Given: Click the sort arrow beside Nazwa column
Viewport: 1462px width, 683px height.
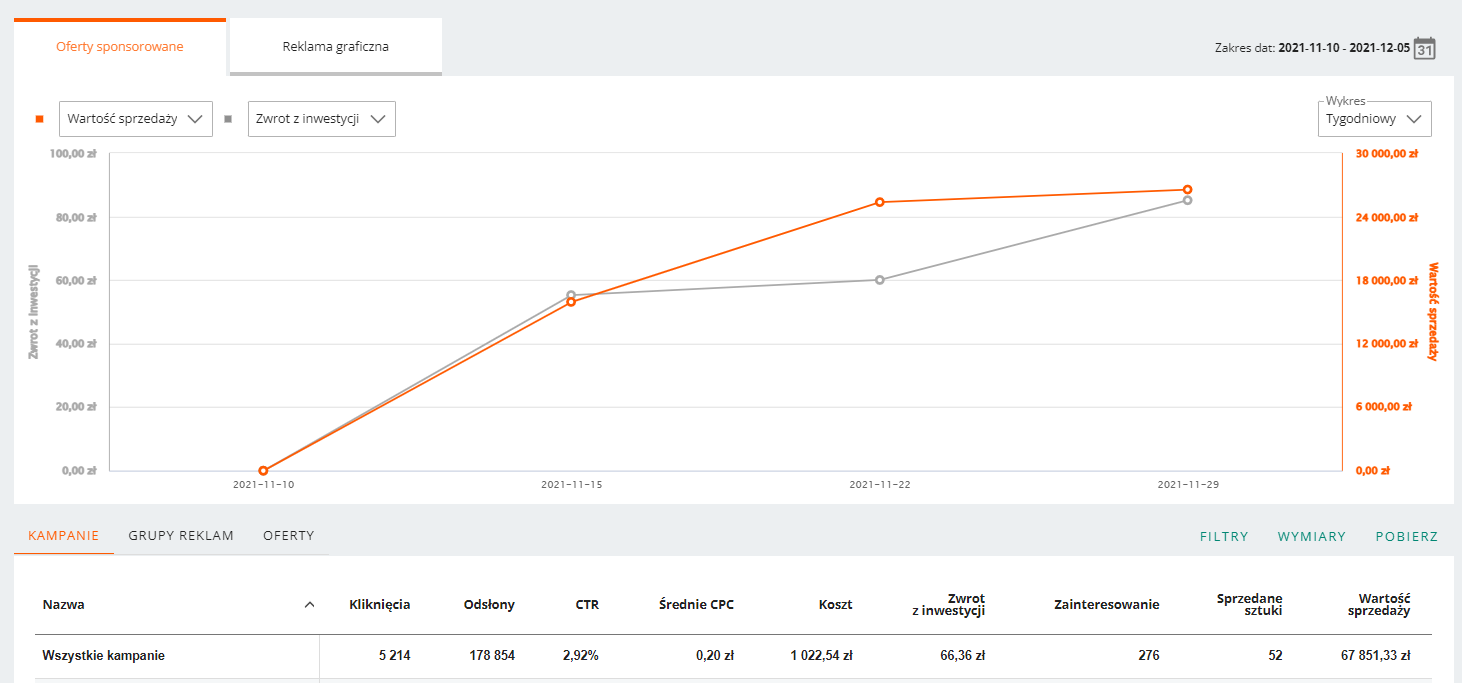Looking at the screenshot, I should click(x=309, y=604).
